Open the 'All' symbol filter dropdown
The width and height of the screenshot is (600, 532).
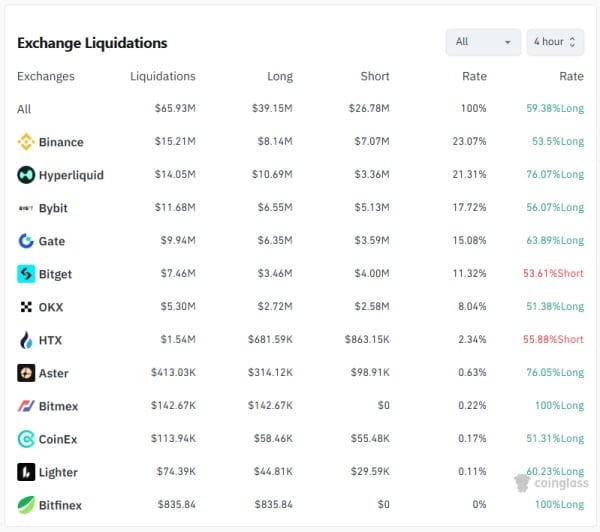[x=483, y=42]
